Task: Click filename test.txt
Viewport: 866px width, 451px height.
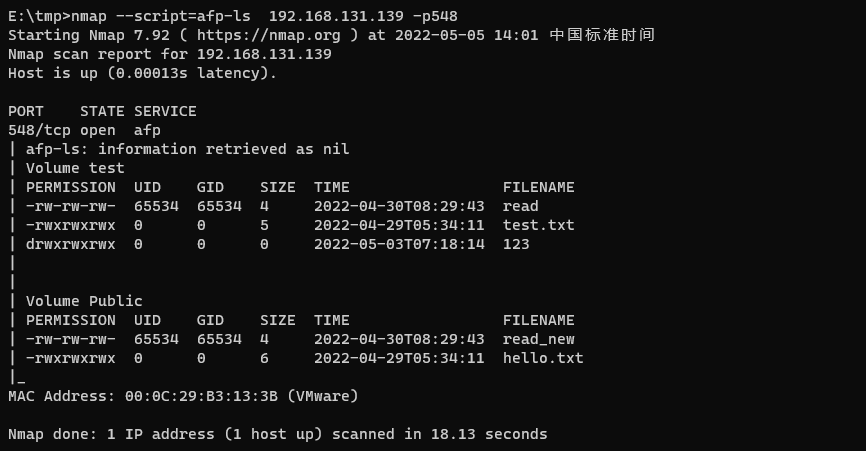Action: [x=538, y=225]
